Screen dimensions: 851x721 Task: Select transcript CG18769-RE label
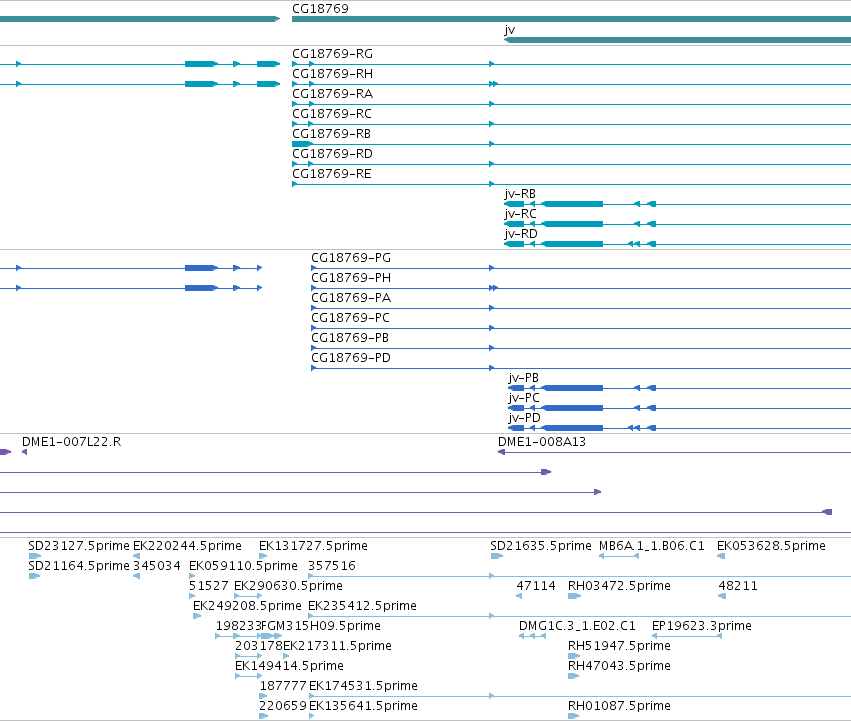coord(332,174)
